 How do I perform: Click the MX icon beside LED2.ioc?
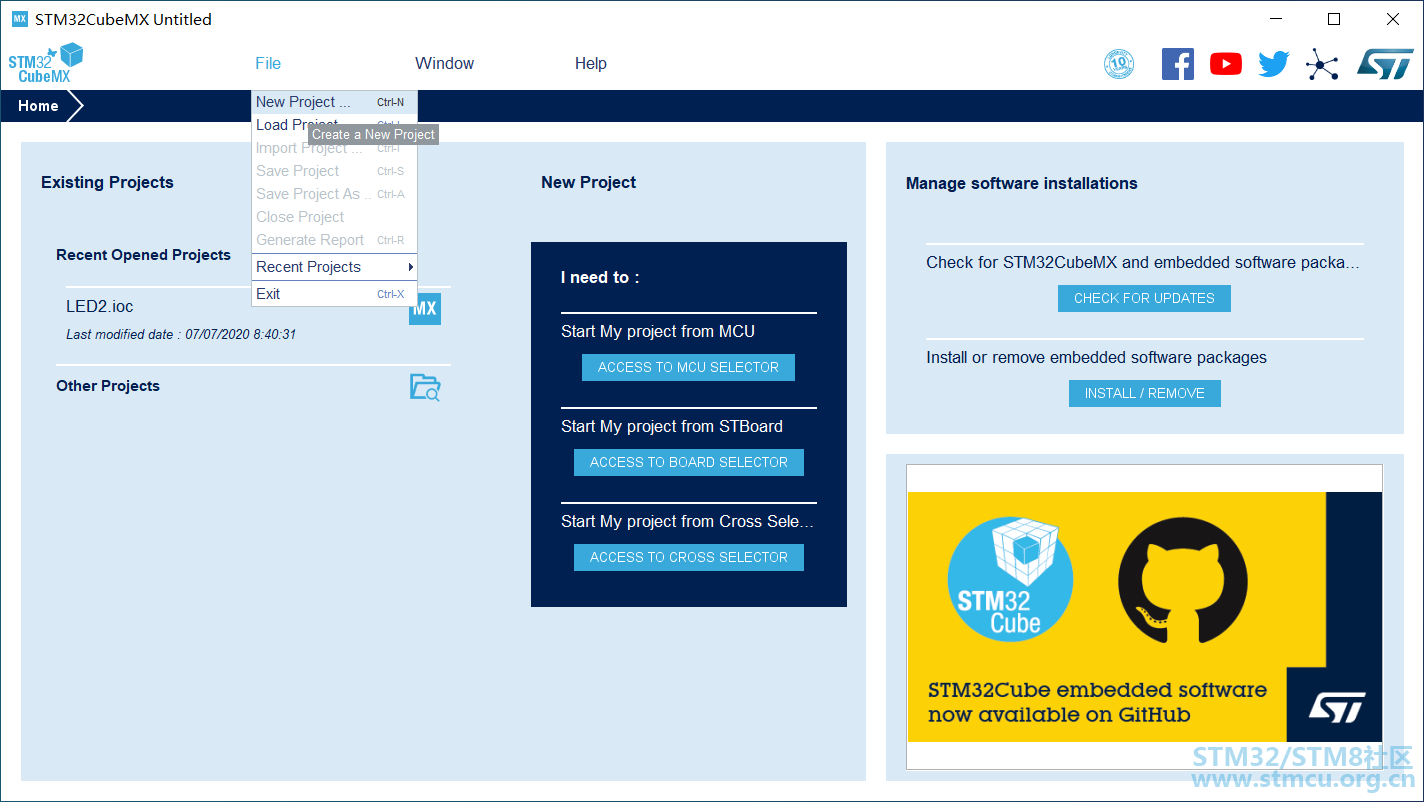425,308
